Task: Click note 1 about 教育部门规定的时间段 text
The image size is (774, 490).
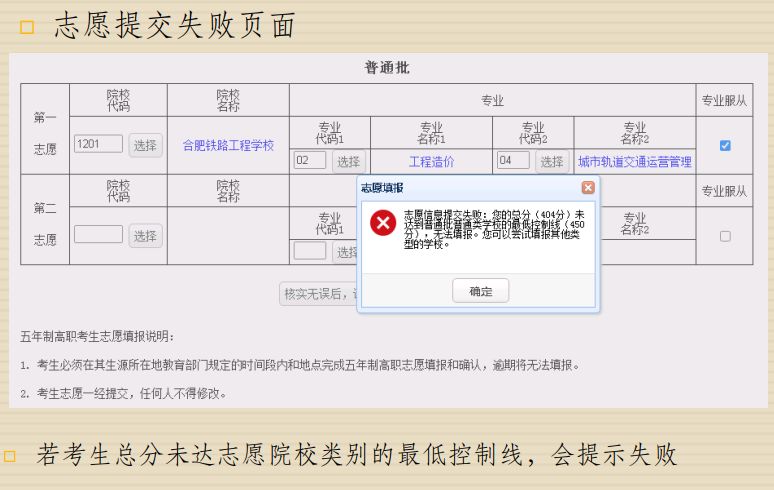Action: click(x=301, y=365)
